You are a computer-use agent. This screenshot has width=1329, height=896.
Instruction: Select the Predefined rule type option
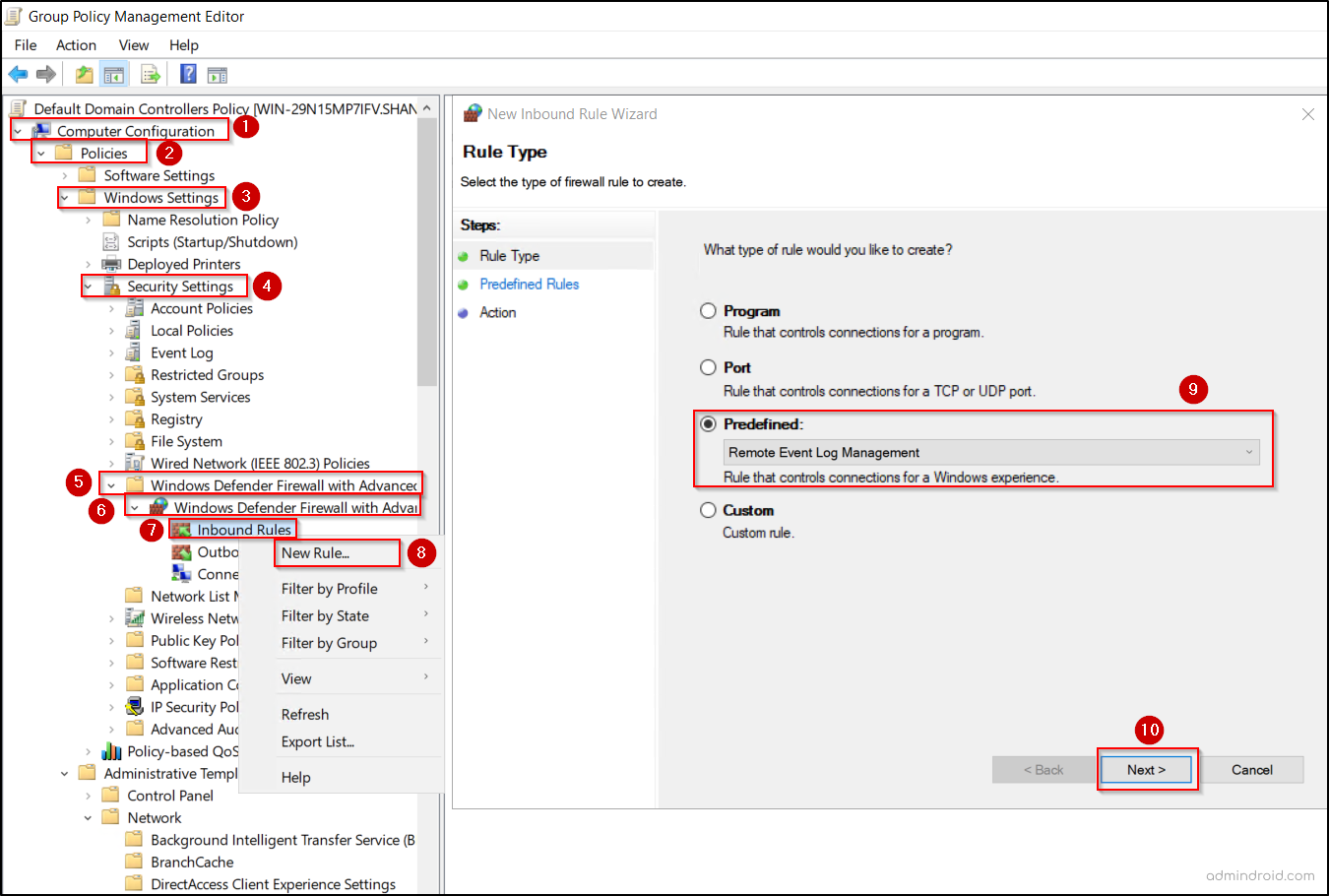coord(709,423)
